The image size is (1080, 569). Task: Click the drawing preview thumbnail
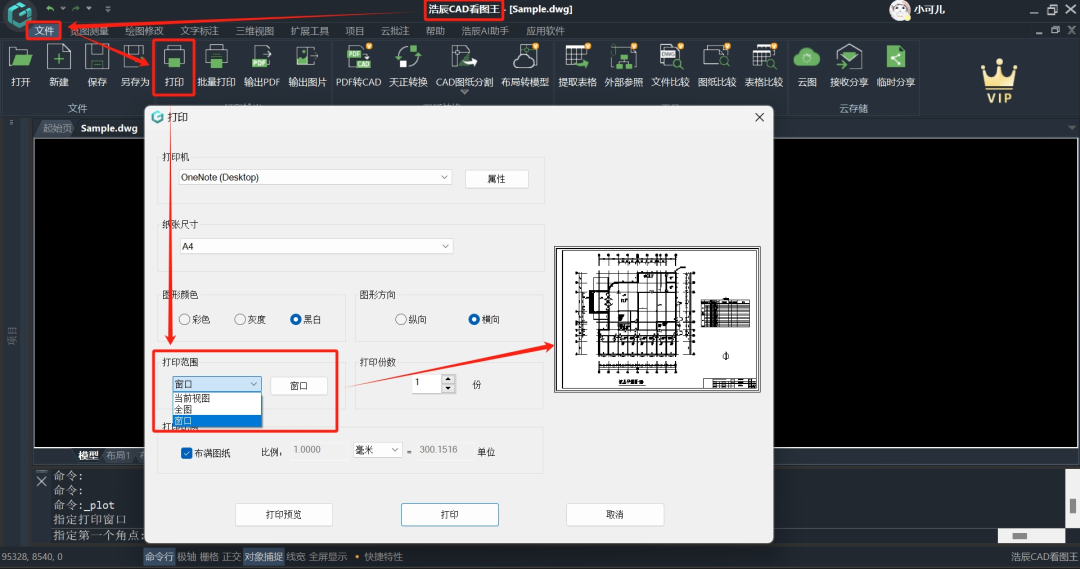[657, 320]
